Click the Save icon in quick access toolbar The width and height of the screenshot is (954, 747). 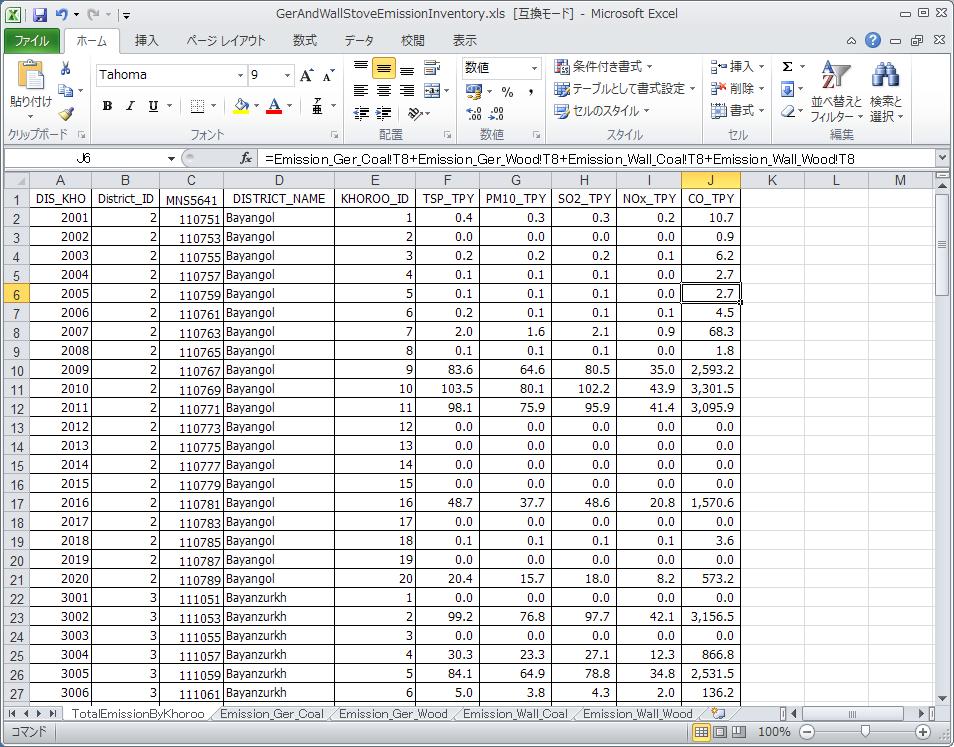tap(40, 14)
